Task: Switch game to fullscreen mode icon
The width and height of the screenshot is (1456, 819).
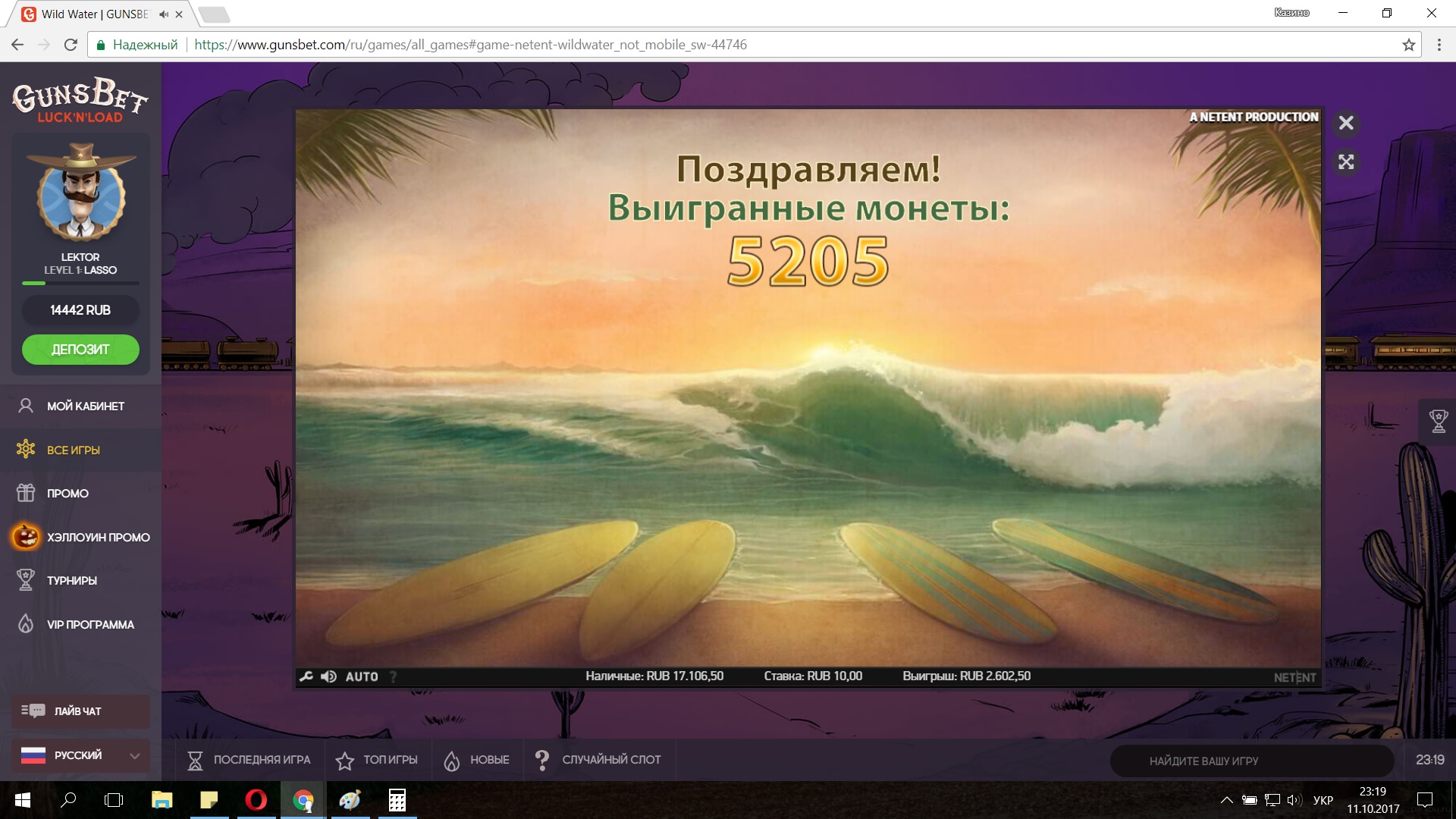Action: coord(1346,162)
